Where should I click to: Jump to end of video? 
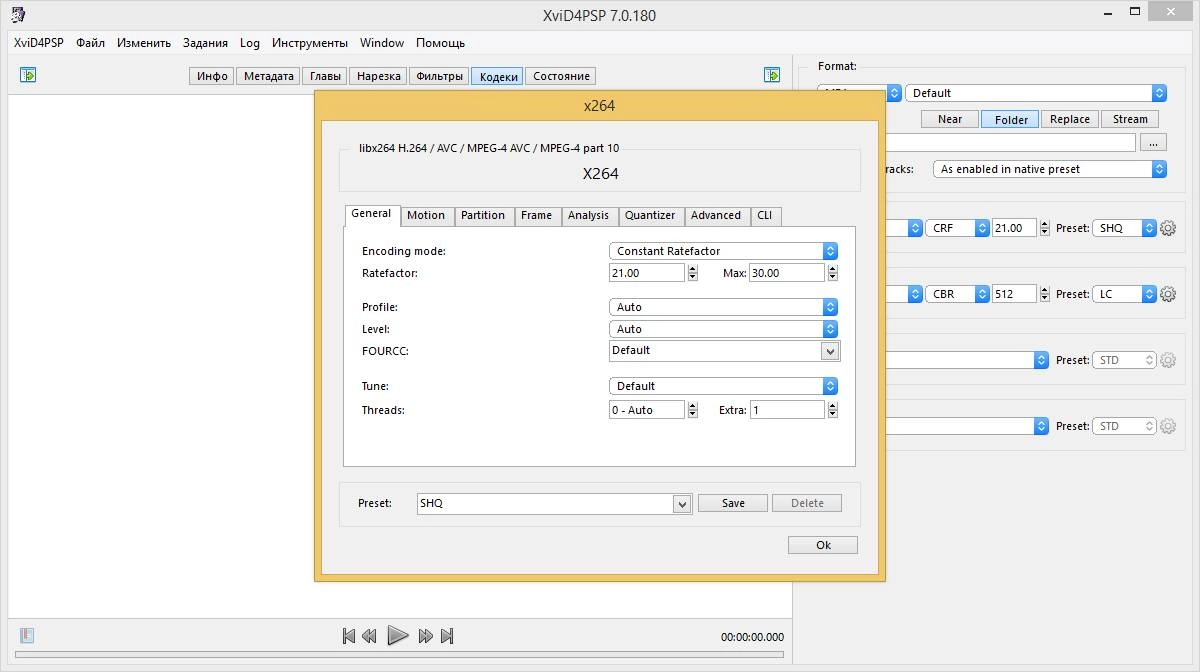[x=447, y=636]
